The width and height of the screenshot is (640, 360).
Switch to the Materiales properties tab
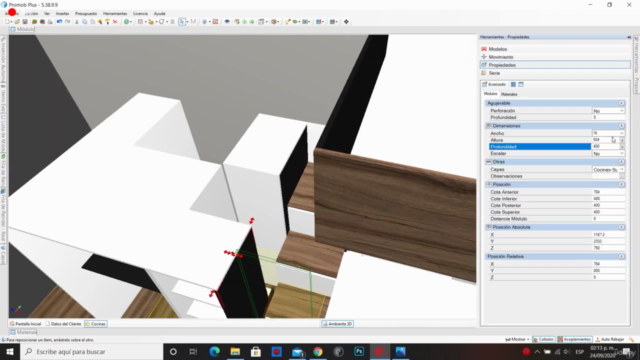point(509,94)
